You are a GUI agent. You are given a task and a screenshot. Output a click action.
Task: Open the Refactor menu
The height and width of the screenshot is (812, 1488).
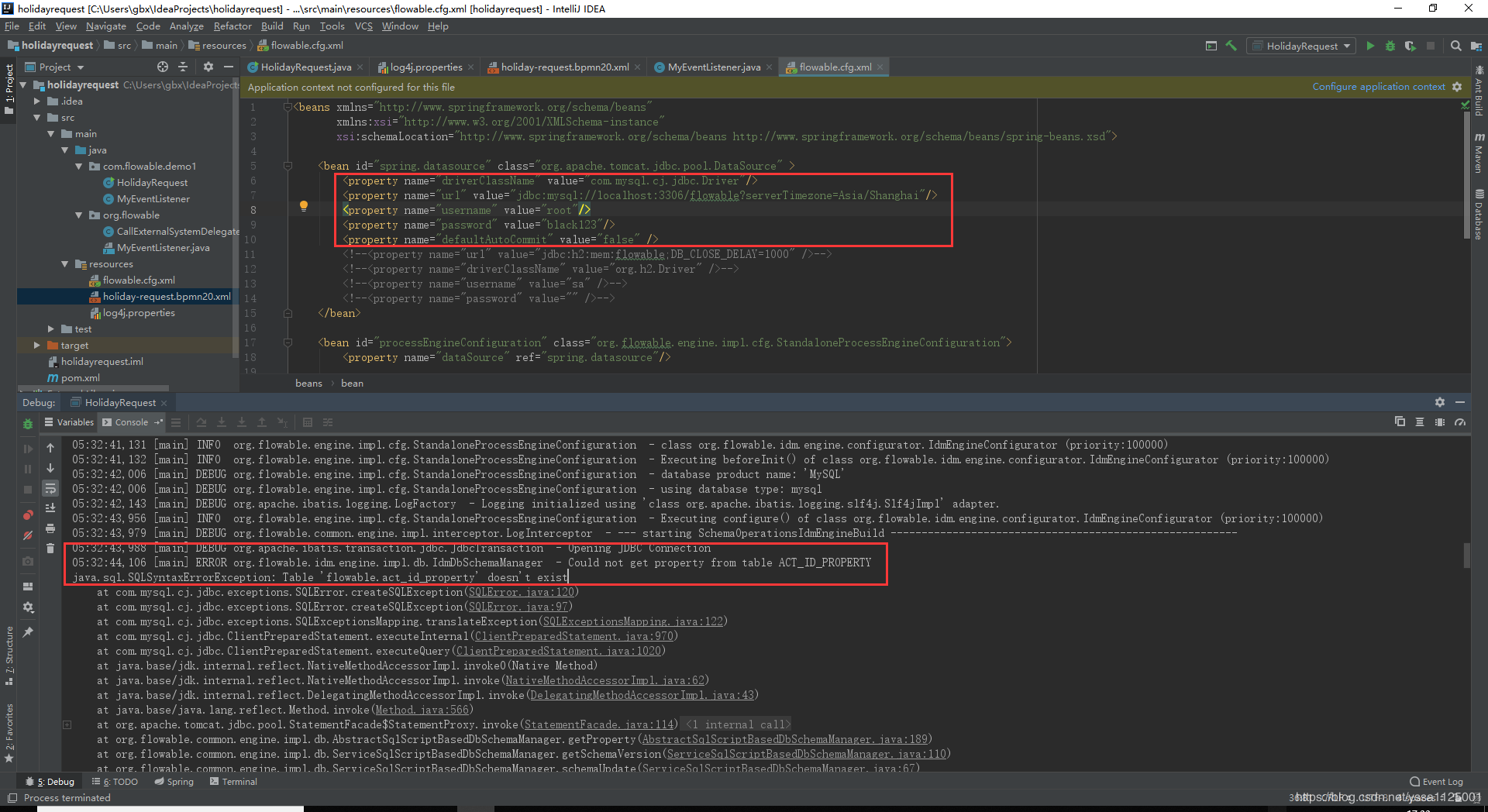[232, 26]
